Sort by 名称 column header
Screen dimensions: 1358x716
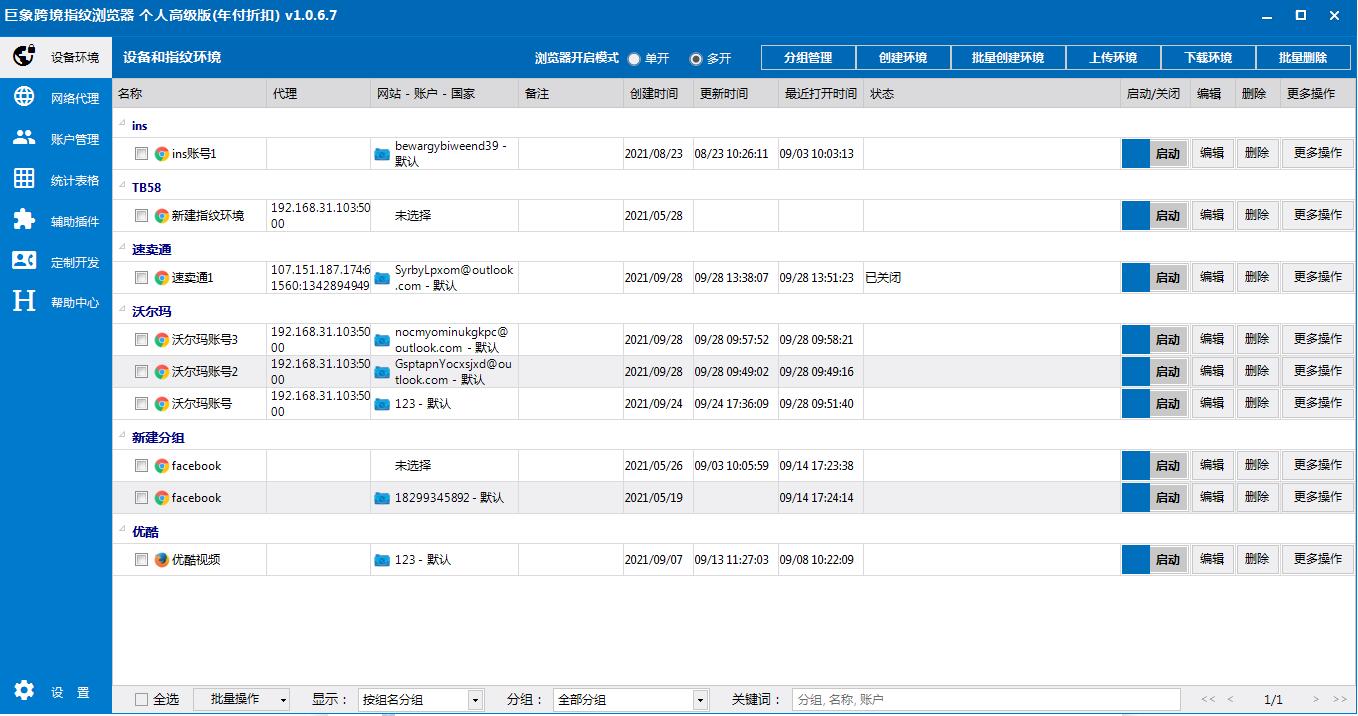[190, 94]
